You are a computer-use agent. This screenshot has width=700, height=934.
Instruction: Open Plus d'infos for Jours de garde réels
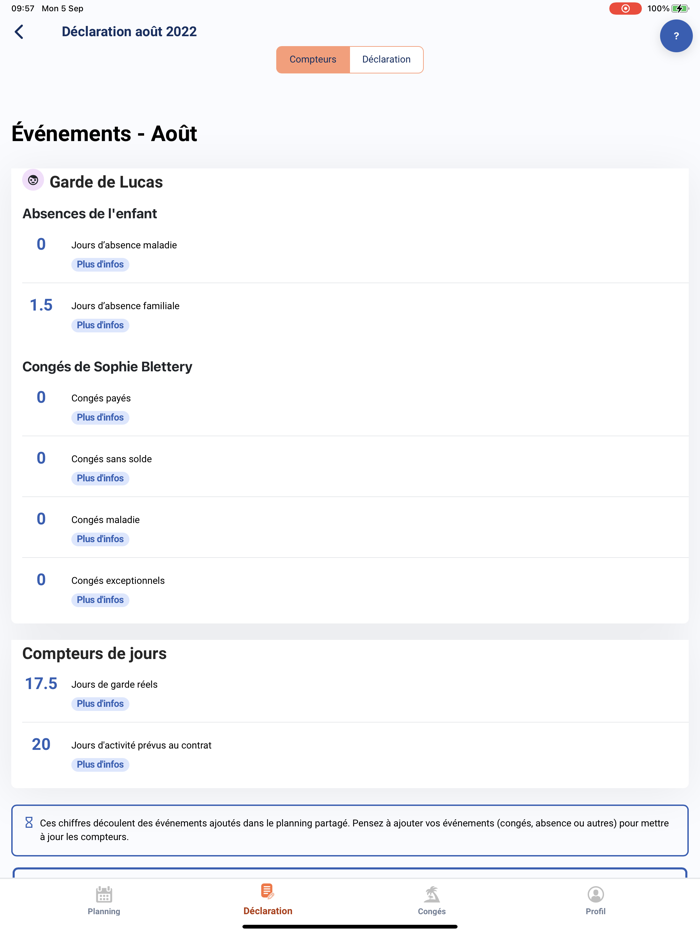[99, 703]
